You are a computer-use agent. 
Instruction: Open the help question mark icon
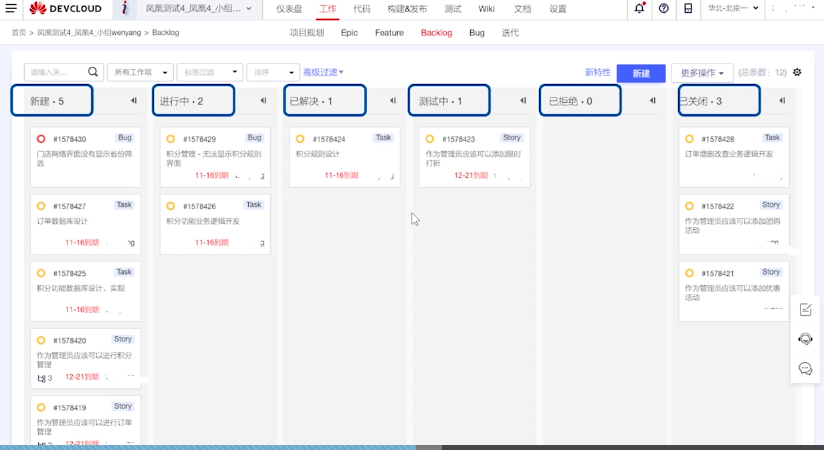click(664, 8)
